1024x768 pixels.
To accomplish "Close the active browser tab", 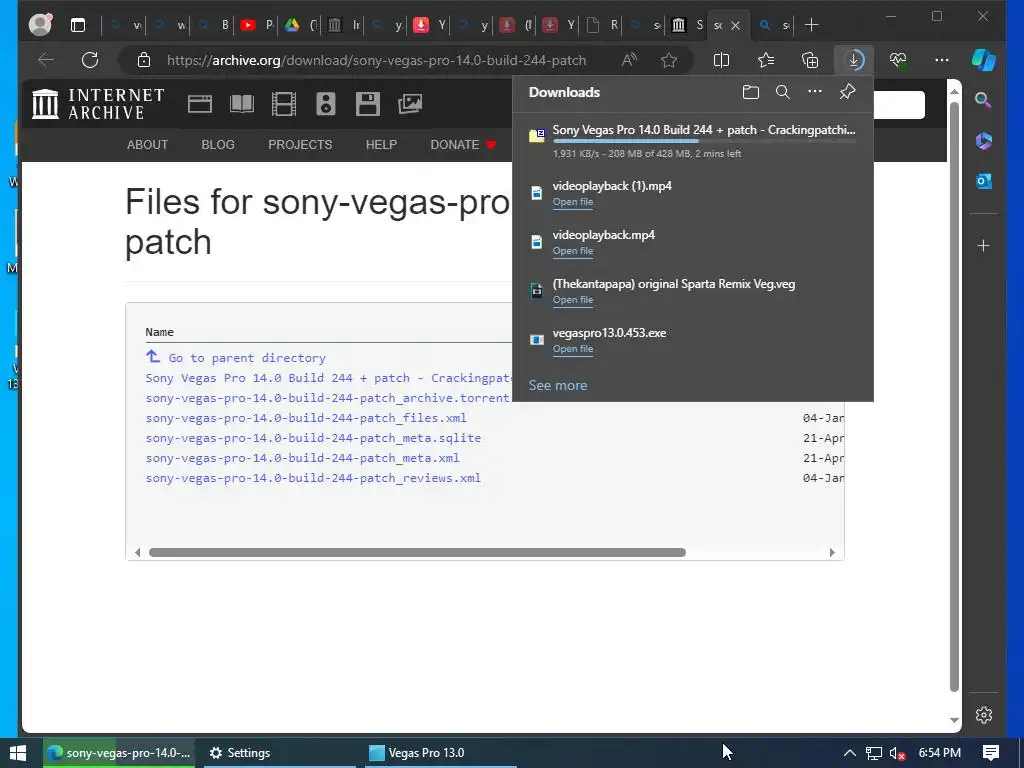I will click(735, 25).
